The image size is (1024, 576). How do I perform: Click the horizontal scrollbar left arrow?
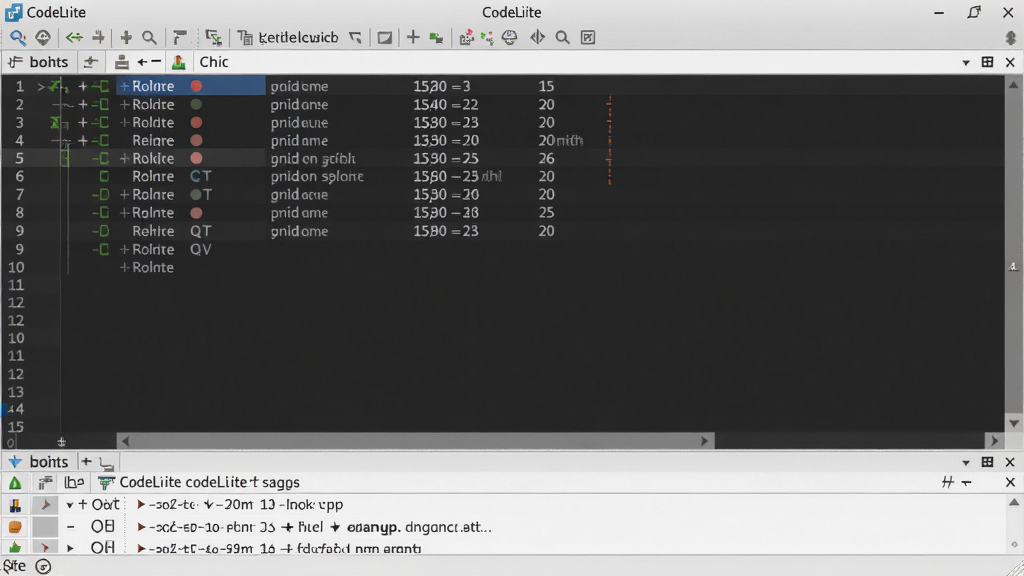pyautogui.click(x=125, y=441)
